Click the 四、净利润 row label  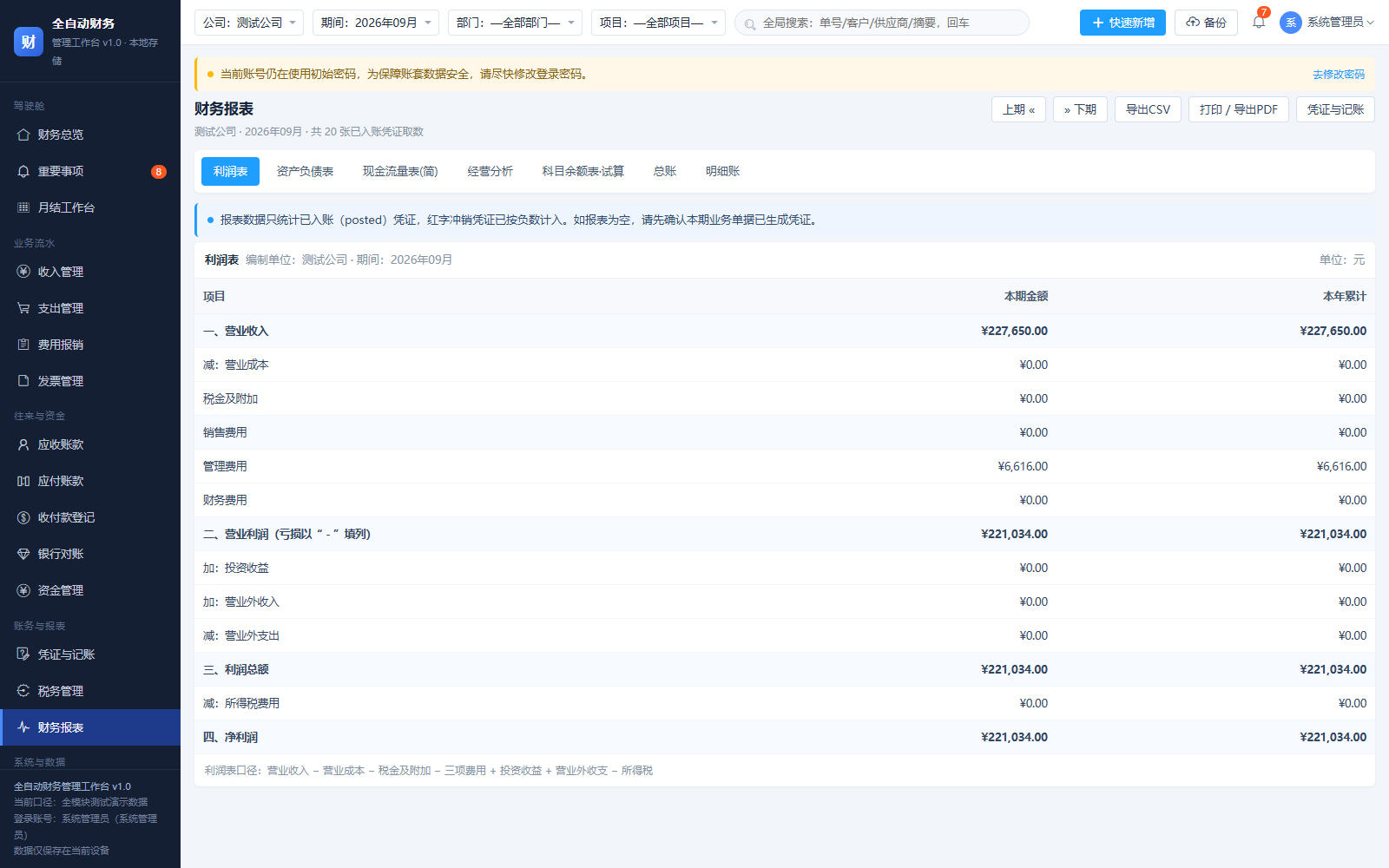pyautogui.click(x=230, y=737)
